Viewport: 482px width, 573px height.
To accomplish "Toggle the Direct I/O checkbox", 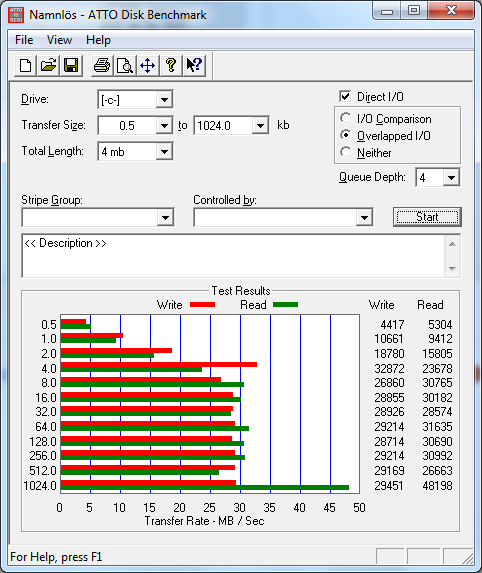I will tap(345, 96).
